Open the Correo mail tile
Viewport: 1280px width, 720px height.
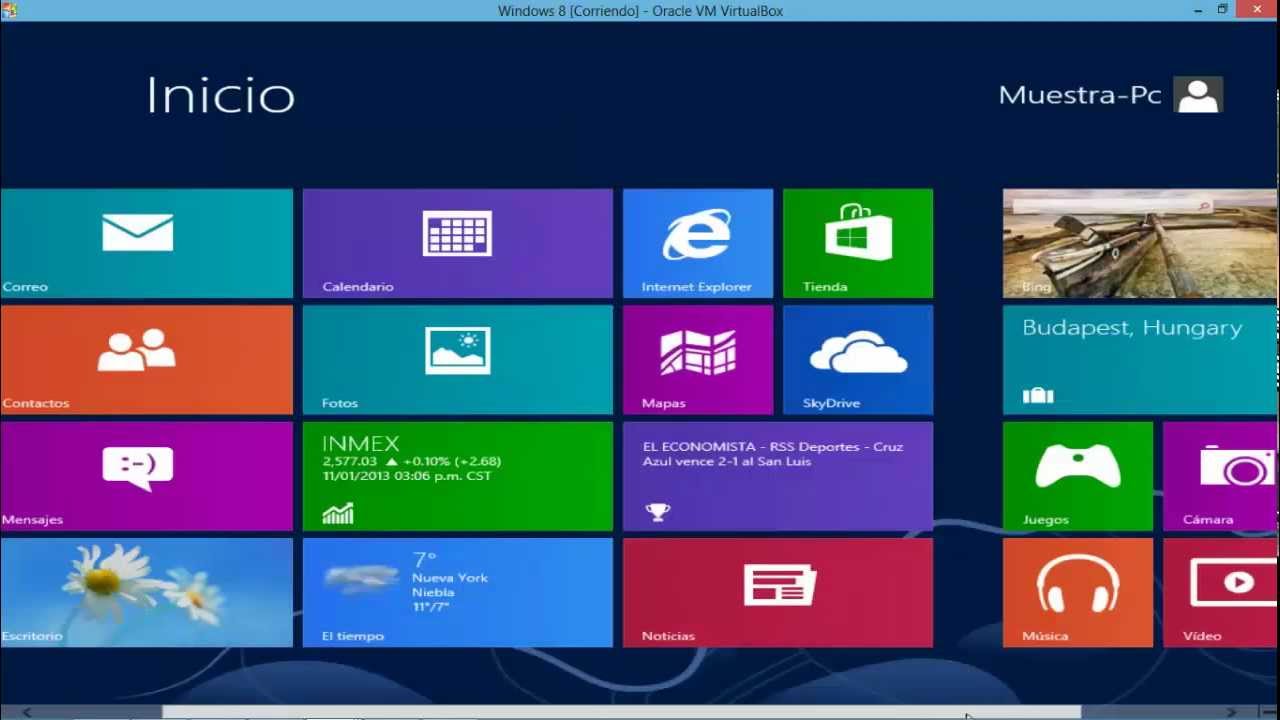coord(146,243)
